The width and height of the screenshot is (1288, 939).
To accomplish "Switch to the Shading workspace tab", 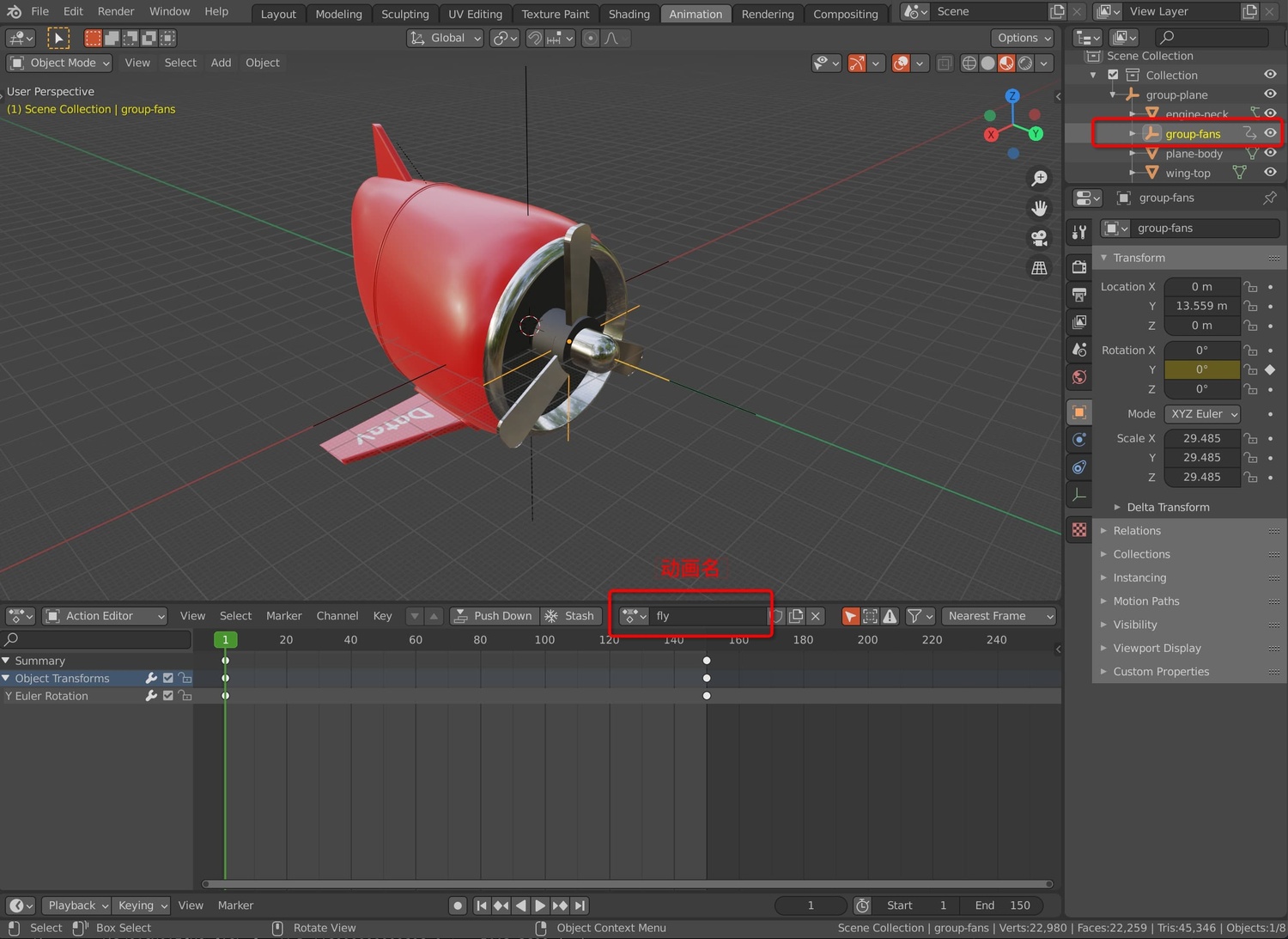I will (629, 14).
